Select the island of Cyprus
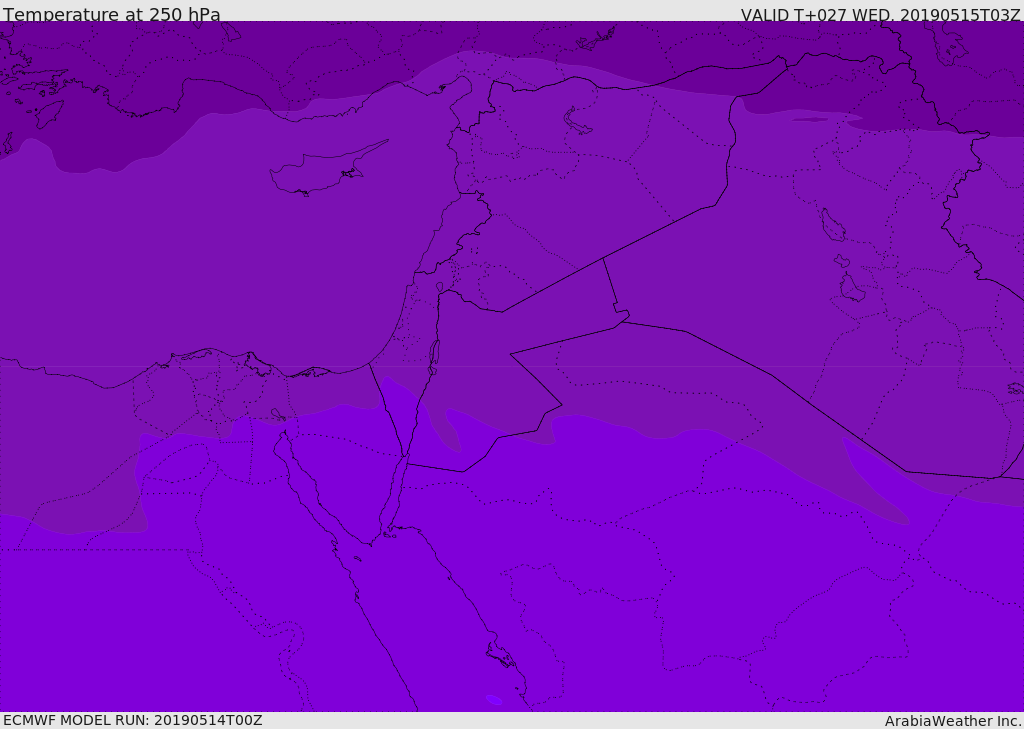Viewport: 1024px width, 729px height. tap(318, 173)
